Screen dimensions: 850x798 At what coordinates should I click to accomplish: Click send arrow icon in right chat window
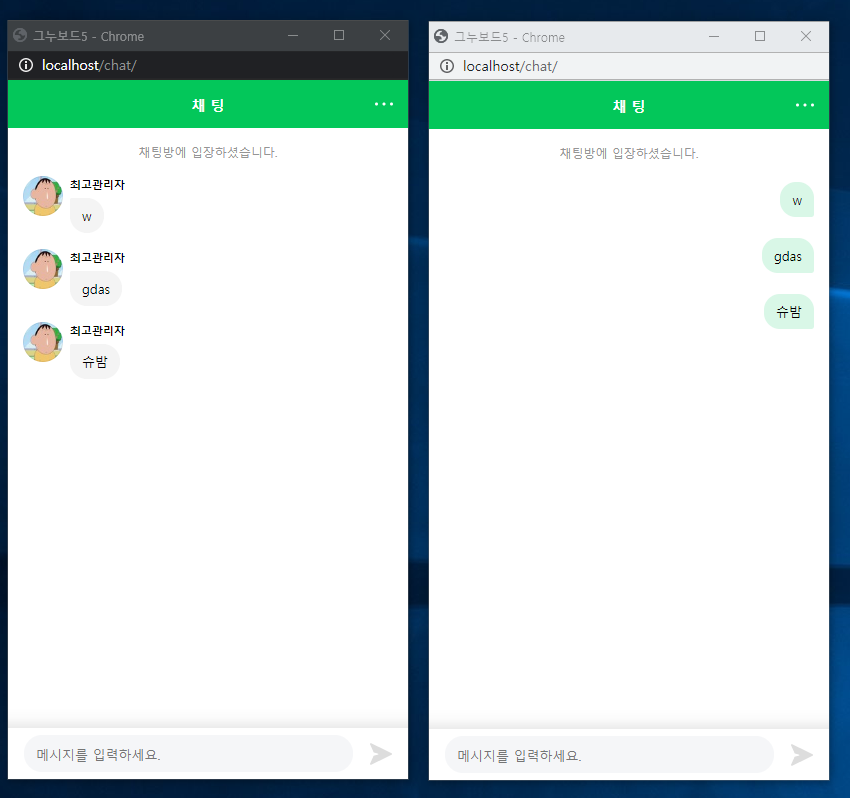coord(802,755)
